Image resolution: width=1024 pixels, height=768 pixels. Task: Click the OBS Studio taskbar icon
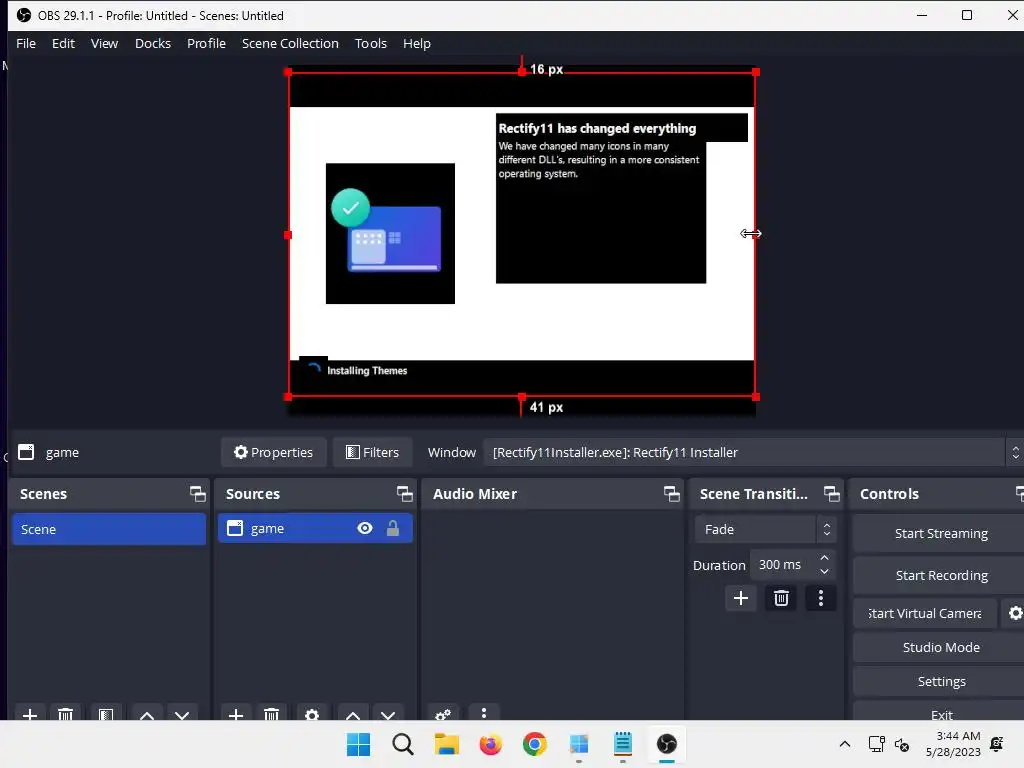coord(667,744)
